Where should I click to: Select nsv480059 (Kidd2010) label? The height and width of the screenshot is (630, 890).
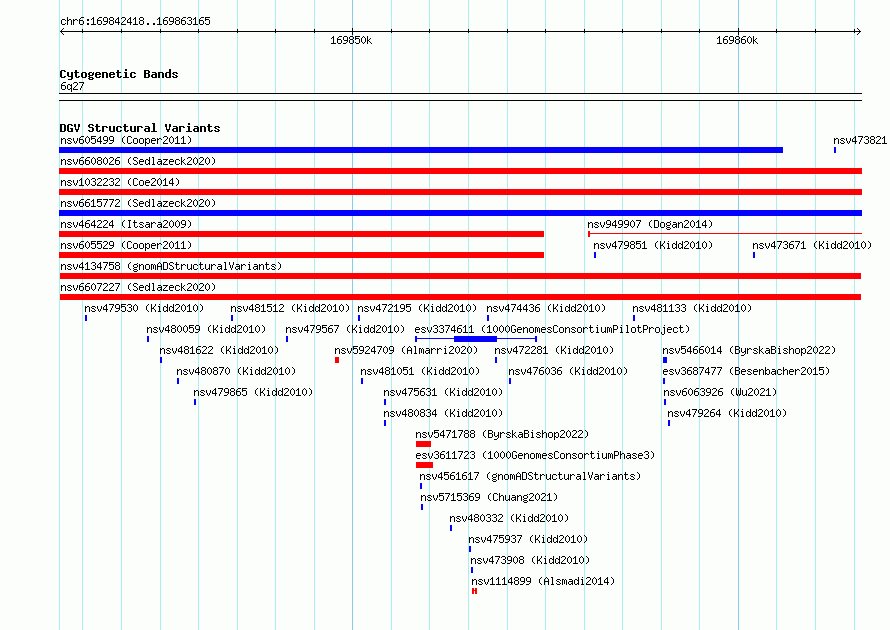(x=206, y=329)
